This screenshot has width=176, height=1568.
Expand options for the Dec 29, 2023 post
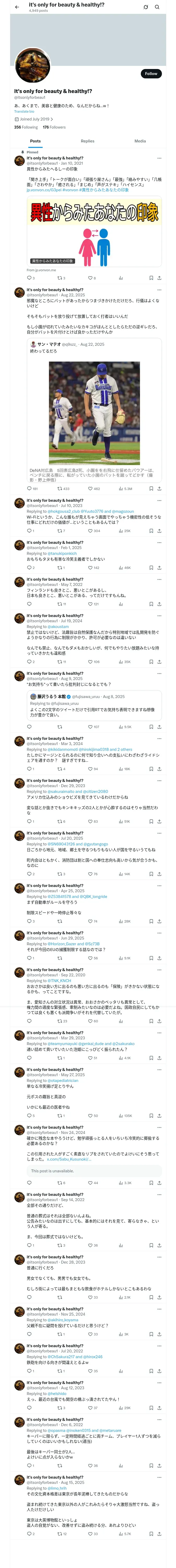pos(159,781)
